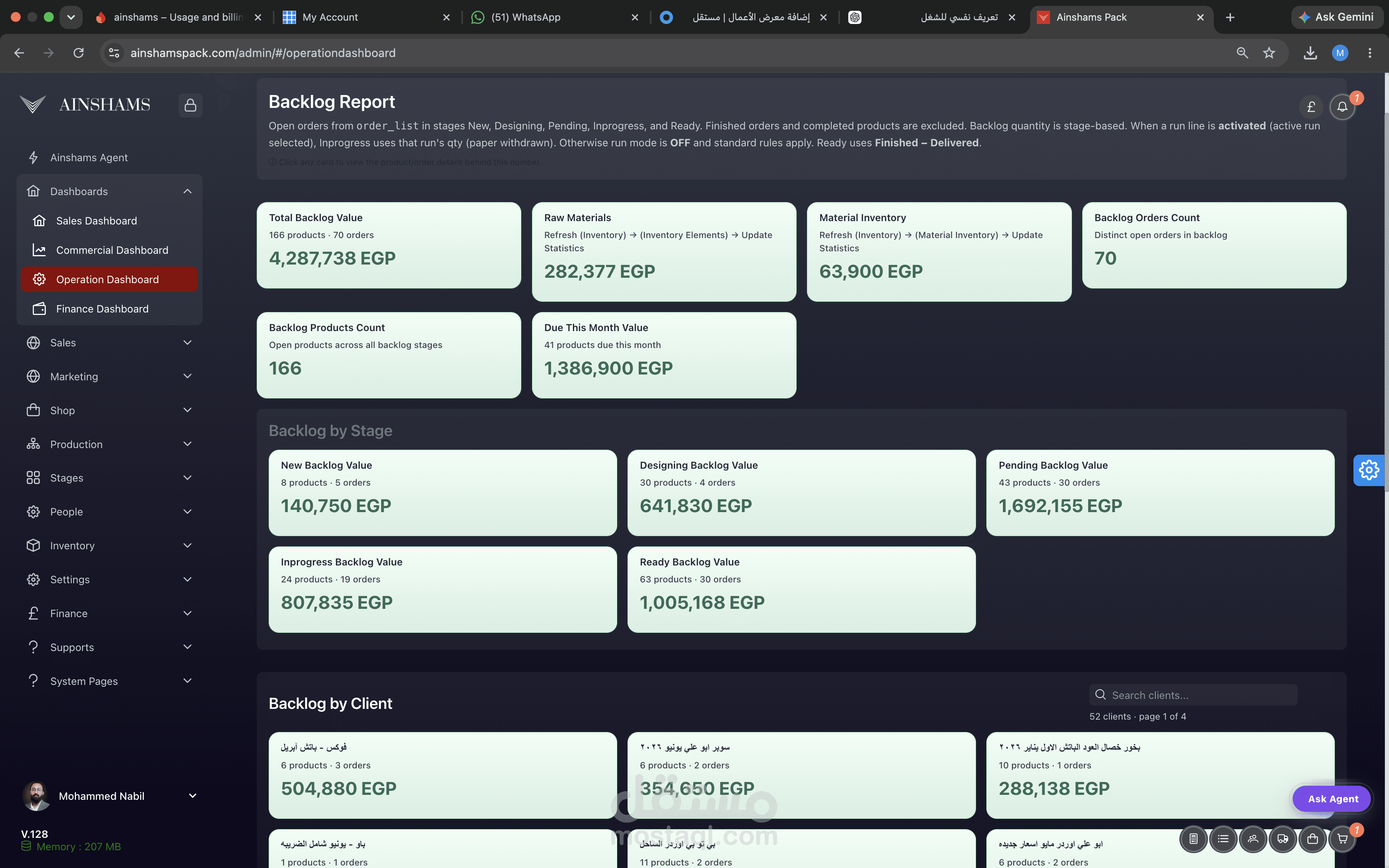Open the Backlog Orders Count card
The width and height of the screenshot is (1389, 868).
tap(1214, 245)
